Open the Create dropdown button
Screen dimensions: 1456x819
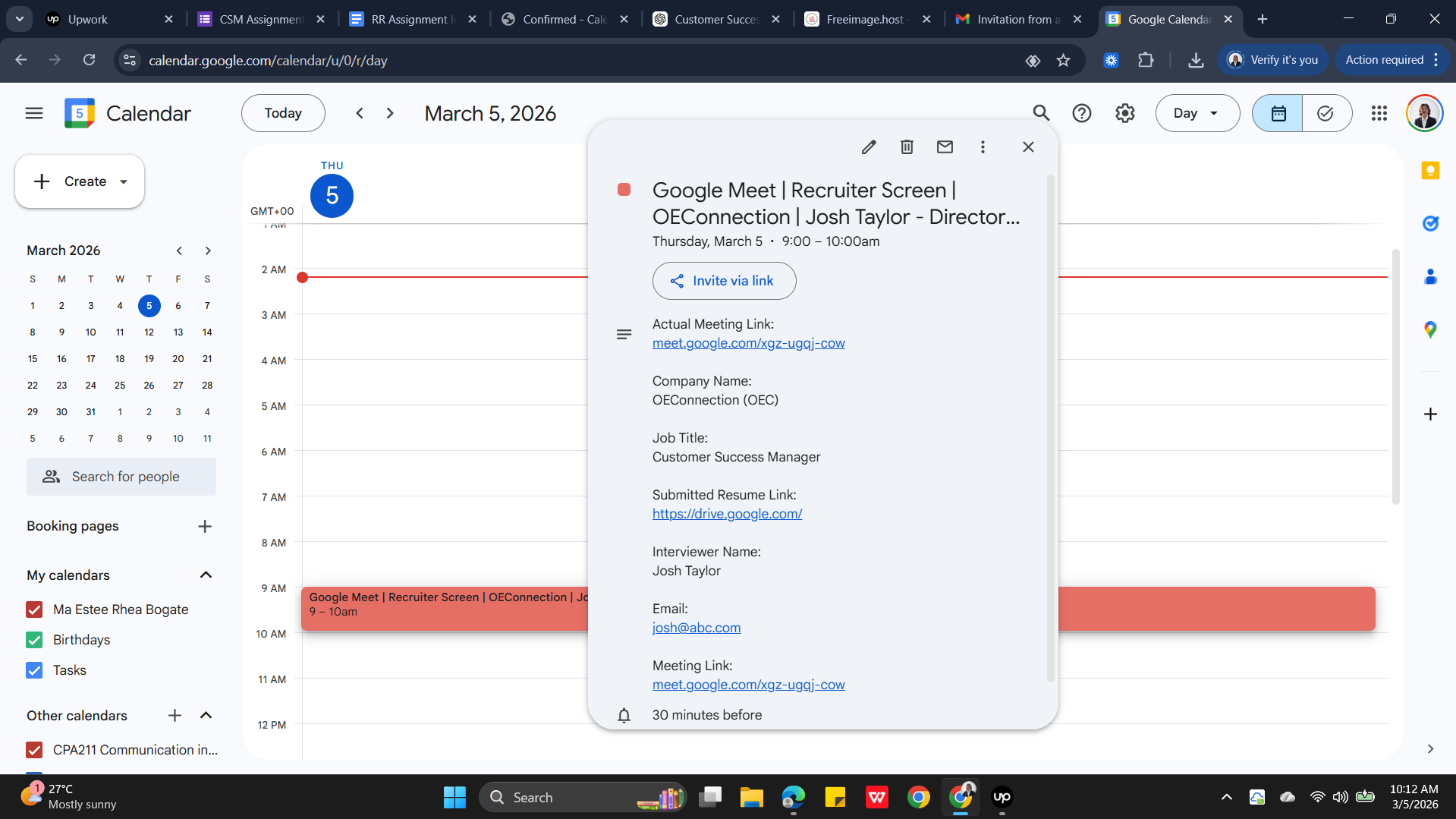[x=80, y=181]
